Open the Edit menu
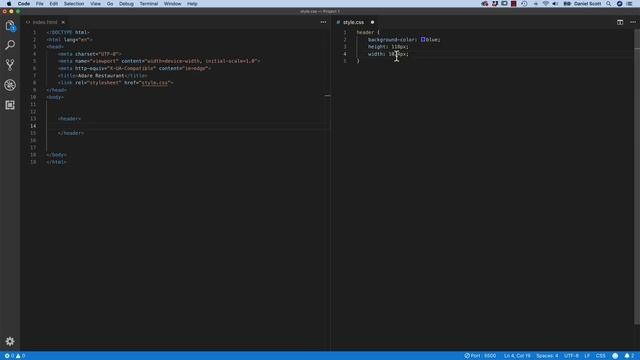 (x=53, y=4)
